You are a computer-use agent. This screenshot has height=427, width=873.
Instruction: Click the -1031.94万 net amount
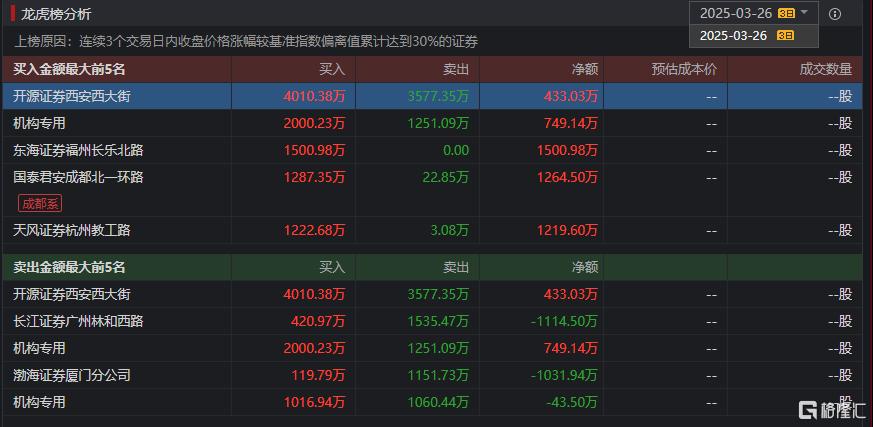pyautogui.click(x=565, y=375)
